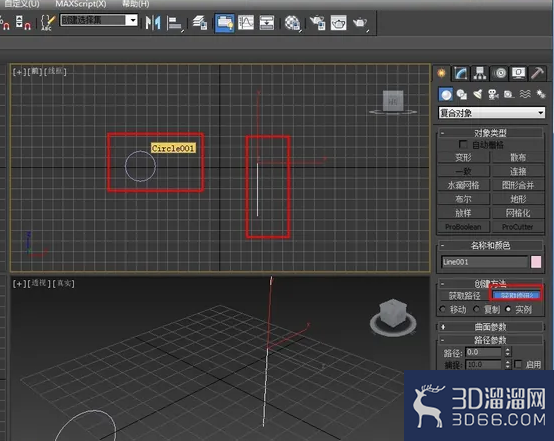554x441 pixels.
Task: Switch to the Hierarchy panel tab
Action: (x=480, y=73)
